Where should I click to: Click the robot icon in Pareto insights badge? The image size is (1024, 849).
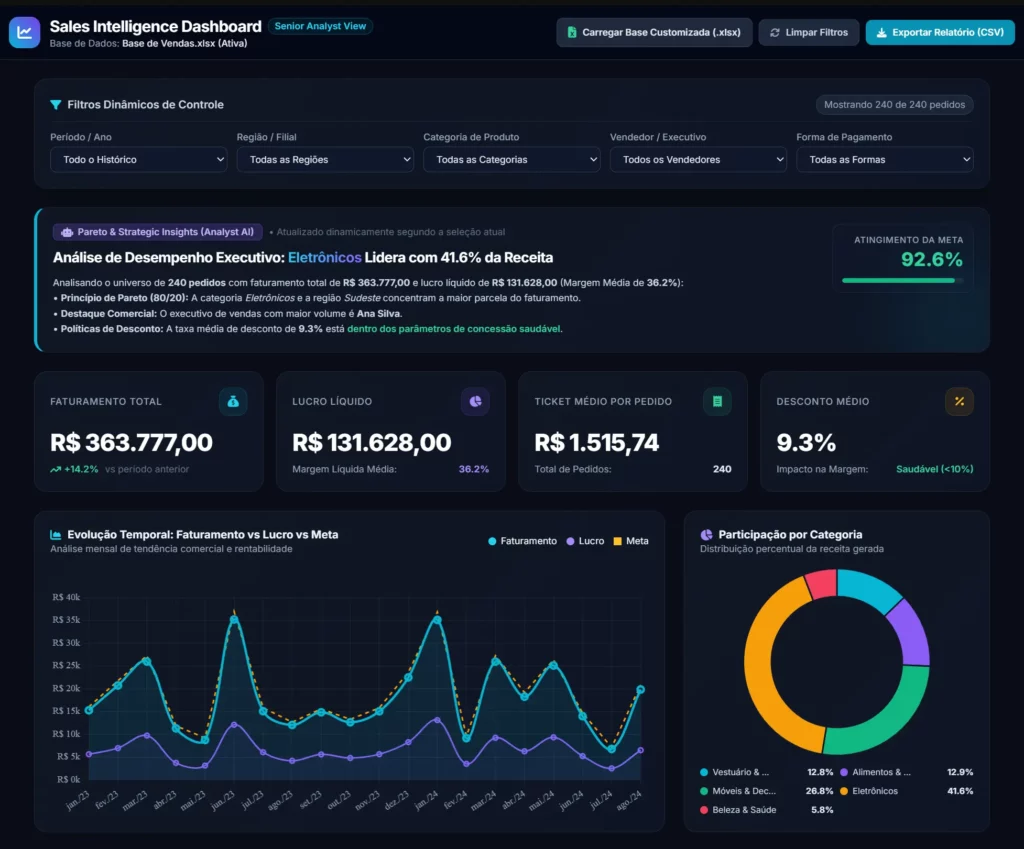click(x=67, y=232)
